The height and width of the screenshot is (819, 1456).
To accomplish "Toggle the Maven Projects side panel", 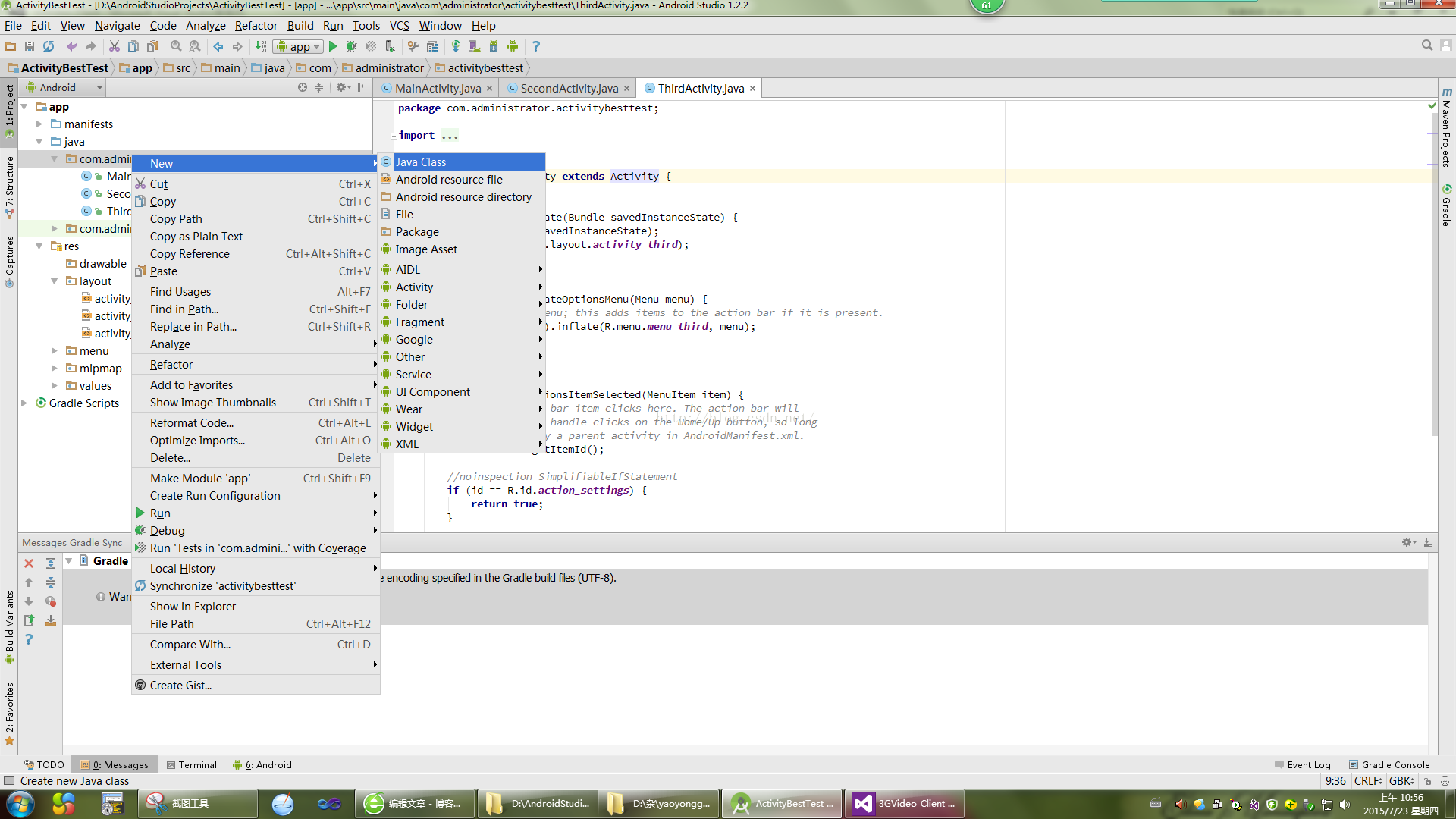I will 1447,127.
